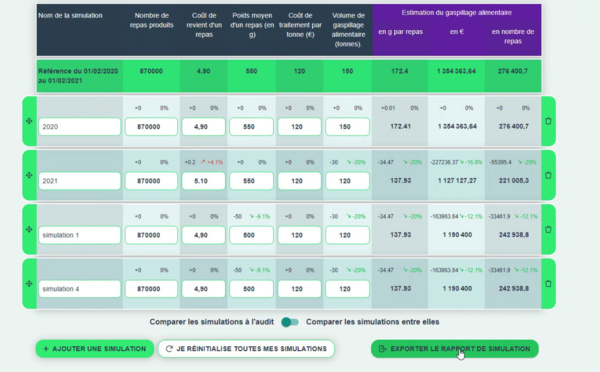Delete the 2020 simulation row
Viewport: 600px width, 372px height.
tap(548, 121)
